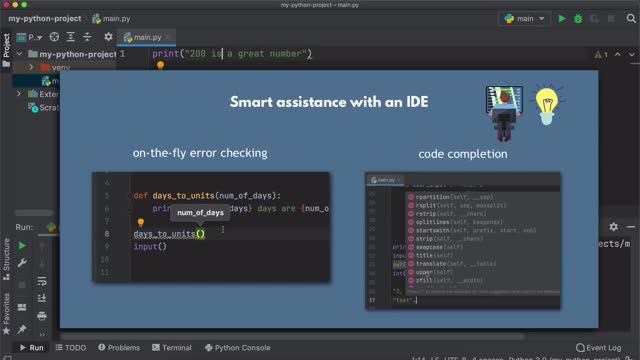The height and width of the screenshot is (360, 640).
Task: Open the Terminal tool window
Action: (171, 348)
